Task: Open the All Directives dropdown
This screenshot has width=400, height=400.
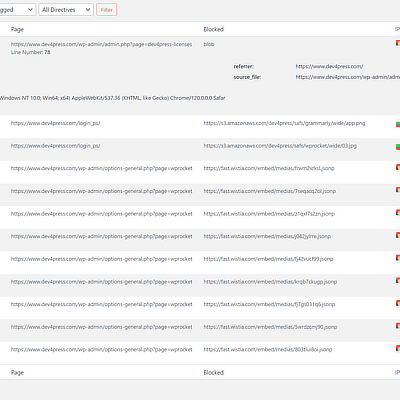Action: [x=66, y=10]
